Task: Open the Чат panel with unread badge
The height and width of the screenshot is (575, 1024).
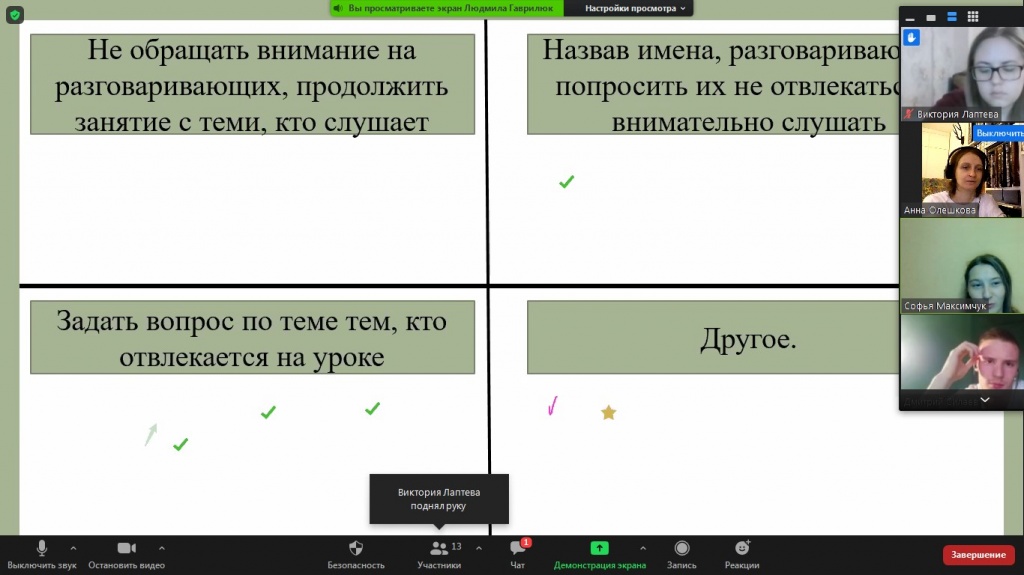Action: pyautogui.click(x=518, y=554)
